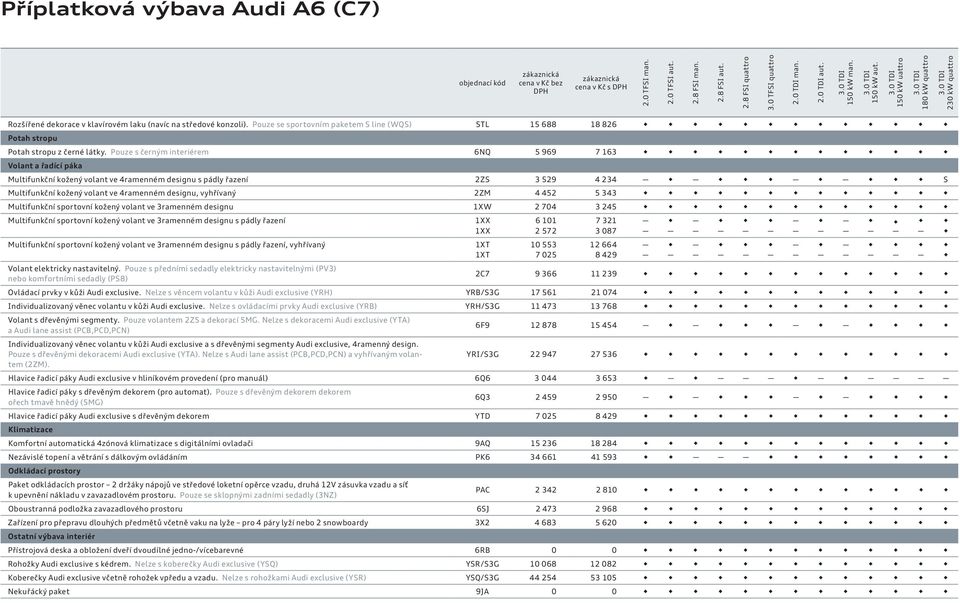Screen dimensions: 960x603
Task: Click the '2.0 TDI aut.' column header
Action: (821, 83)
